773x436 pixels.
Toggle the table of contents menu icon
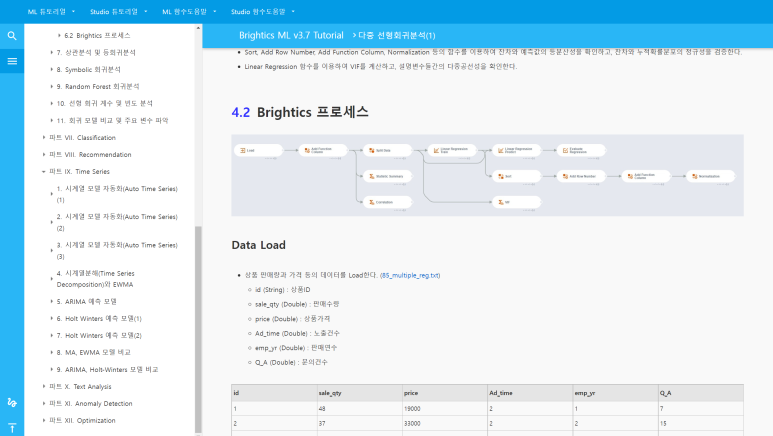click(12, 61)
